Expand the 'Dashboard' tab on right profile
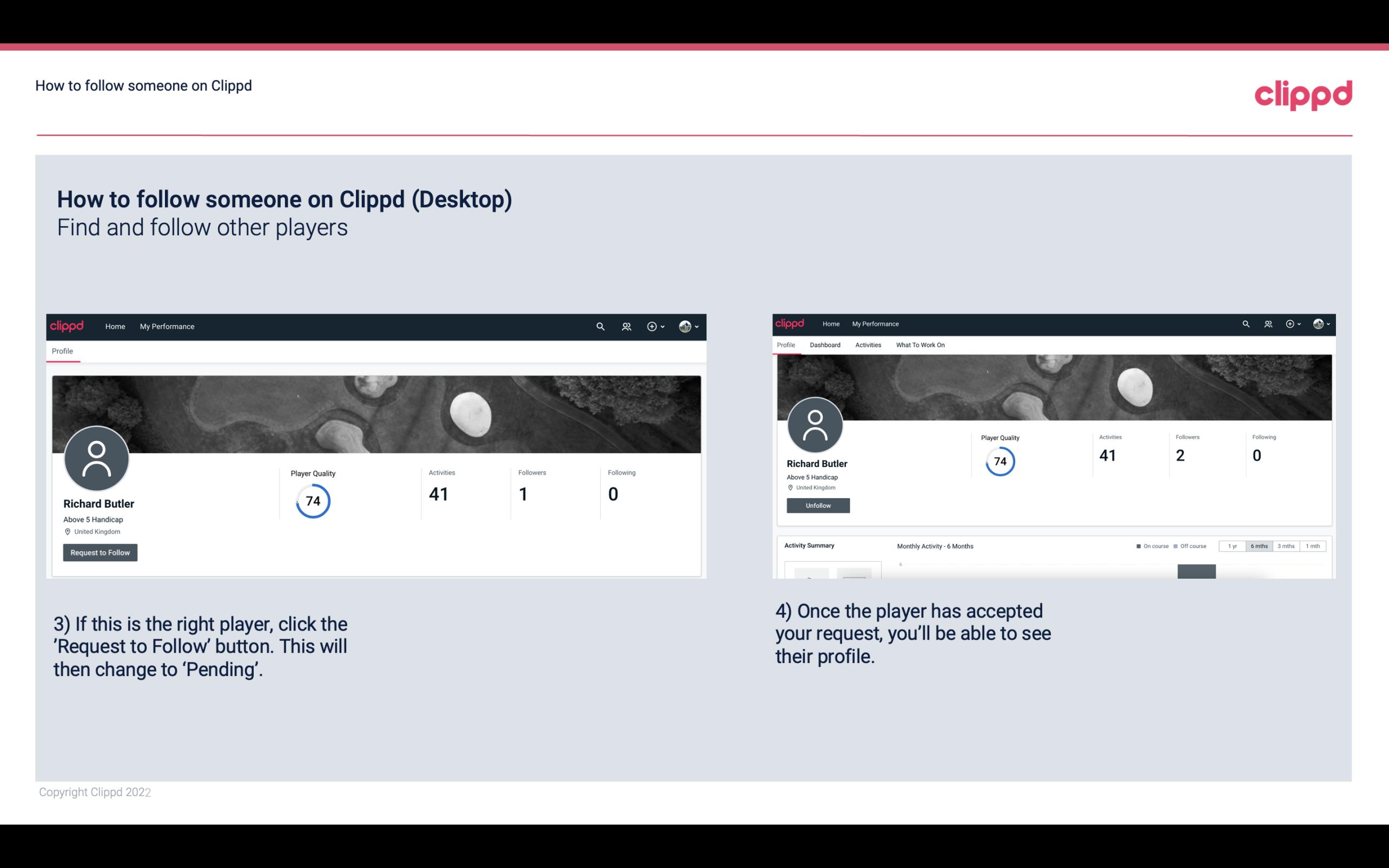The image size is (1389, 868). pyautogui.click(x=825, y=344)
